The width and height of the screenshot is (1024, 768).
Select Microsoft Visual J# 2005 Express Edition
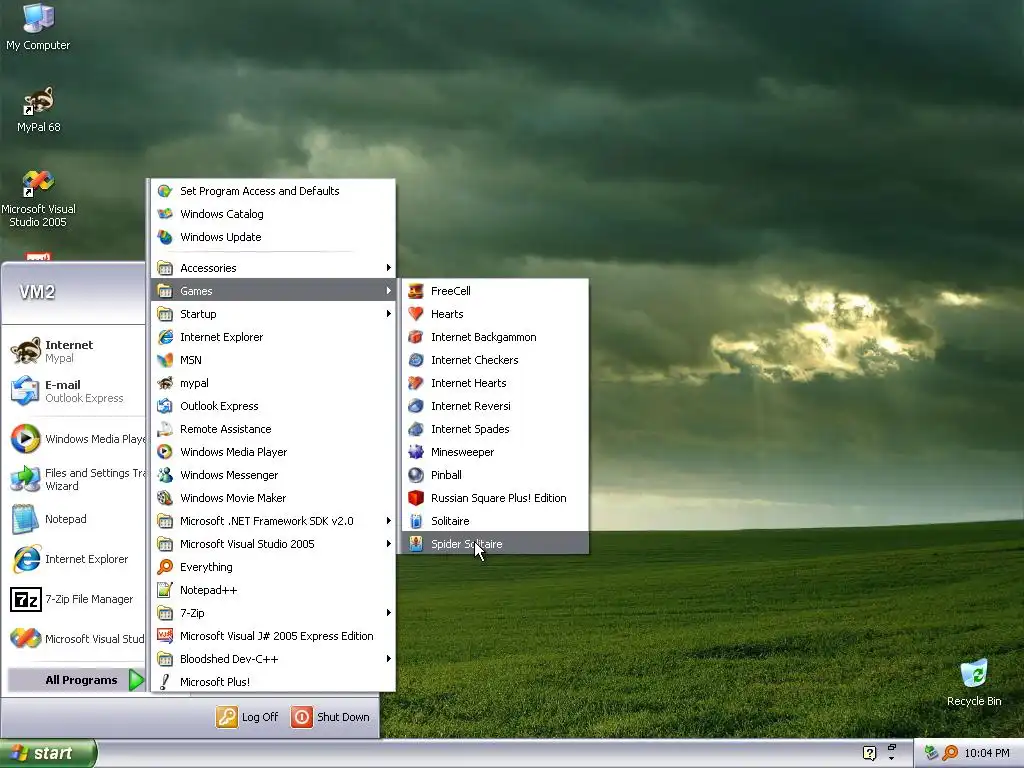[x=273, y=636]
